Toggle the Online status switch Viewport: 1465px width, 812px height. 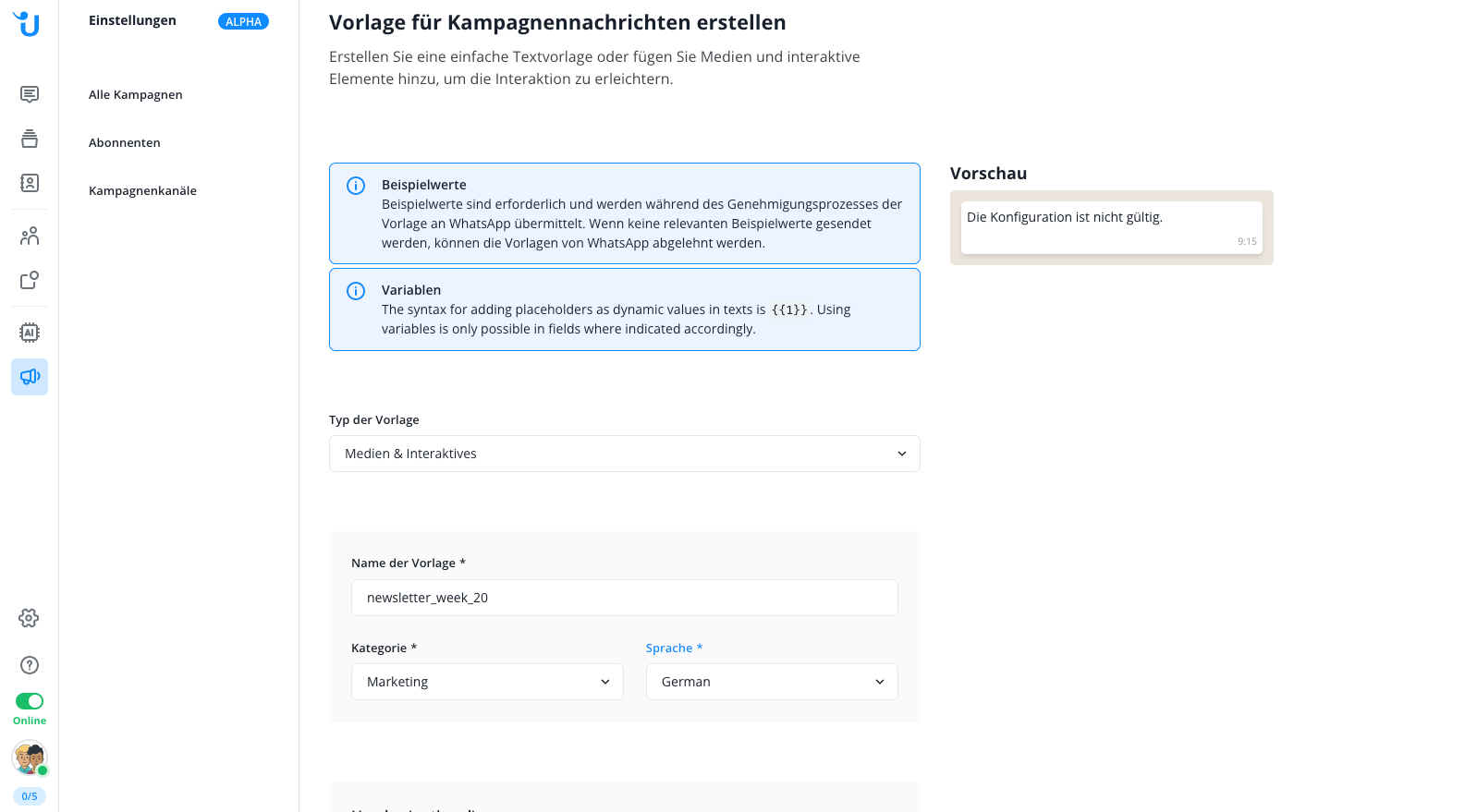pyautogui.click(x=30, y=701)
